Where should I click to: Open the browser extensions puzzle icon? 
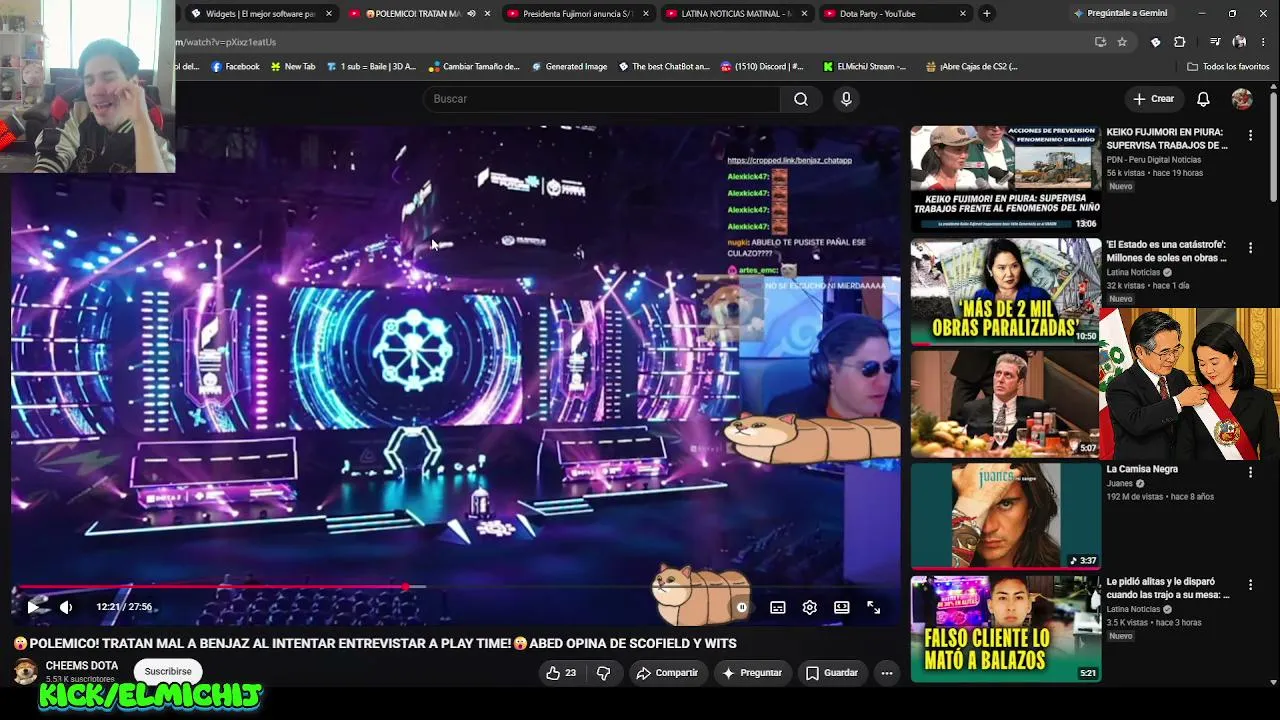click(1180, 42)
